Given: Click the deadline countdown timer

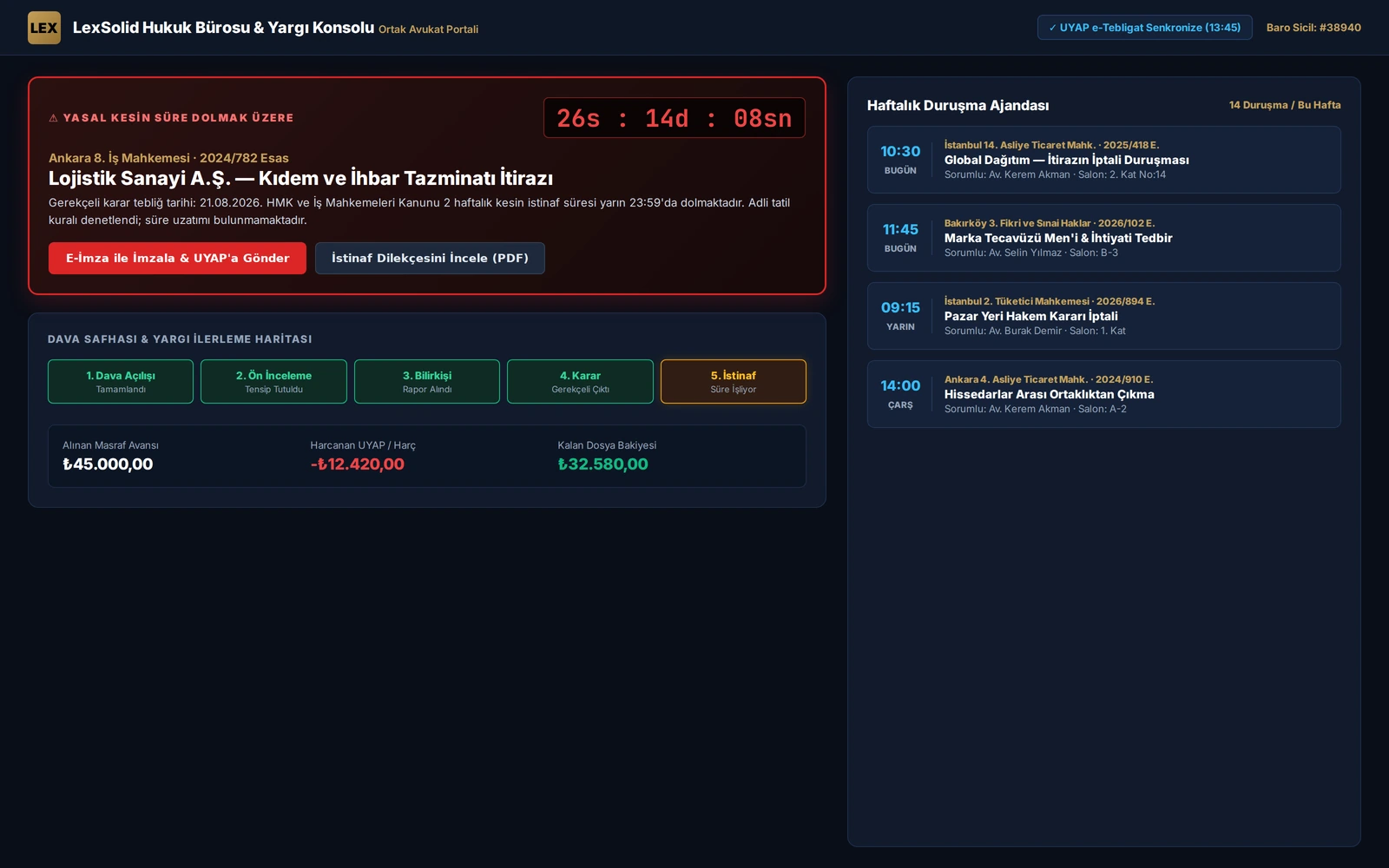Looking at the screenshot, I should tap(674, 118).
